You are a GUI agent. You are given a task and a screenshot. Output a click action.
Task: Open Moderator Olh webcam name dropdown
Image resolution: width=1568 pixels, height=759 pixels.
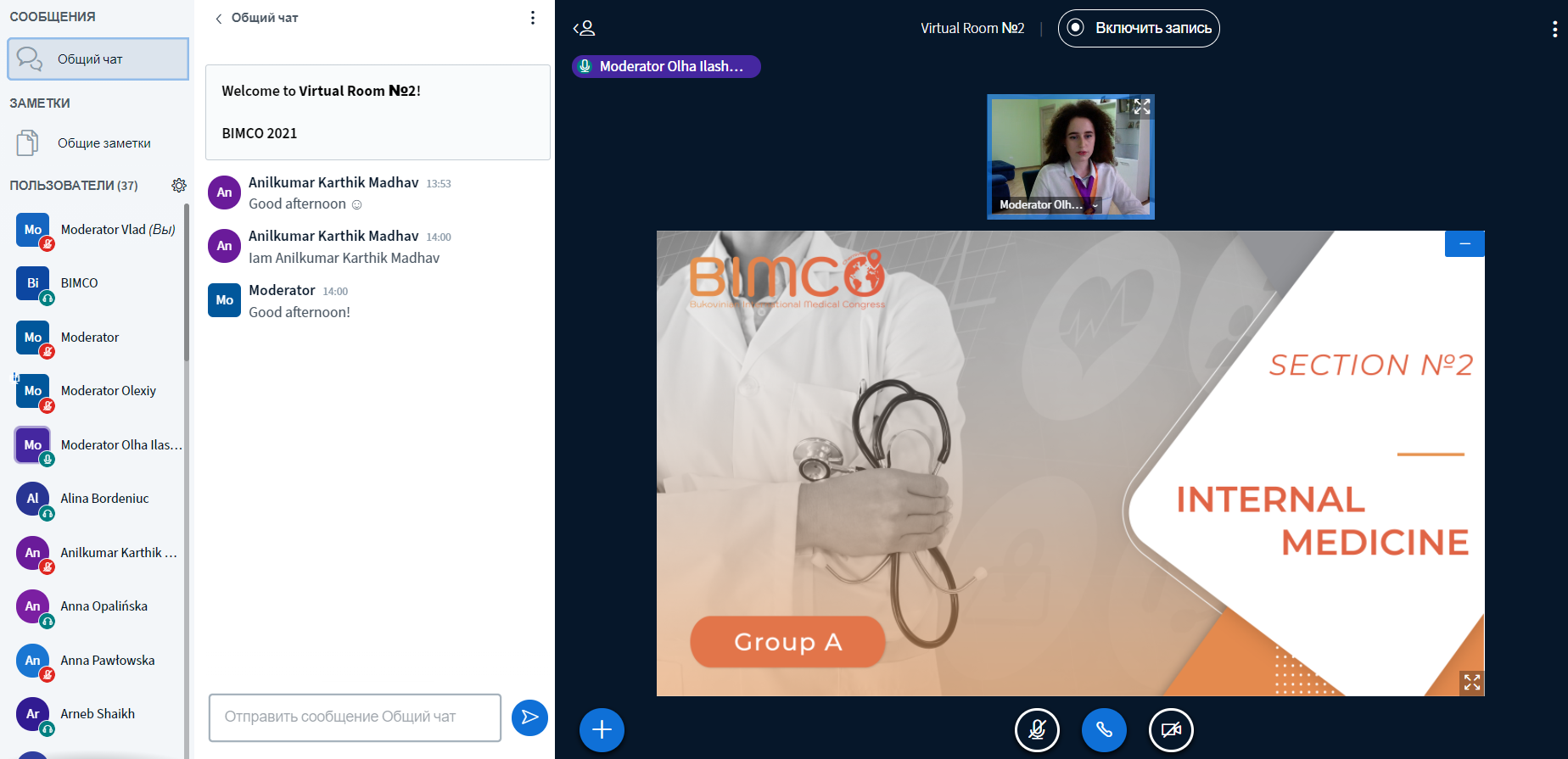pos(1049,204)
